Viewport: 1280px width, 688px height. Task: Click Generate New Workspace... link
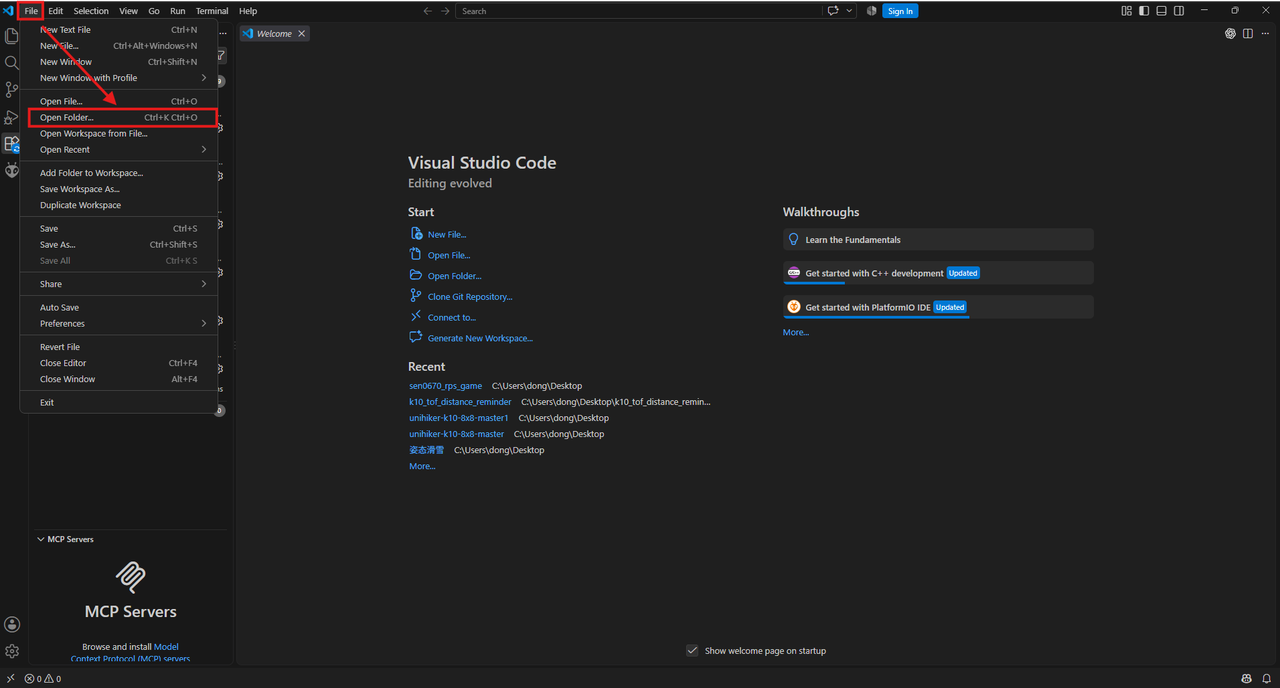480,338
